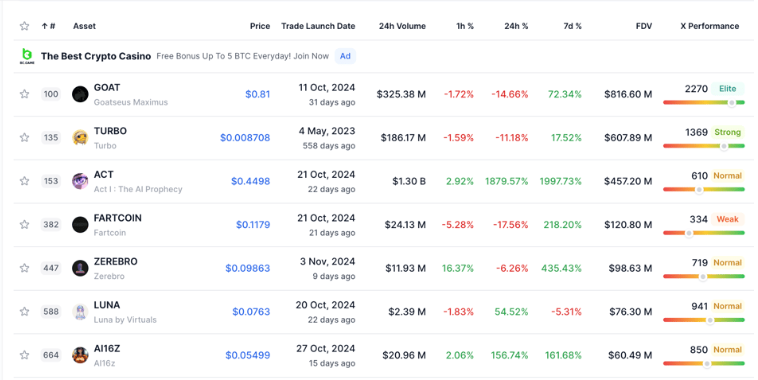
Task: Star the TURBO asset as favorite
Action: (24, 137)
